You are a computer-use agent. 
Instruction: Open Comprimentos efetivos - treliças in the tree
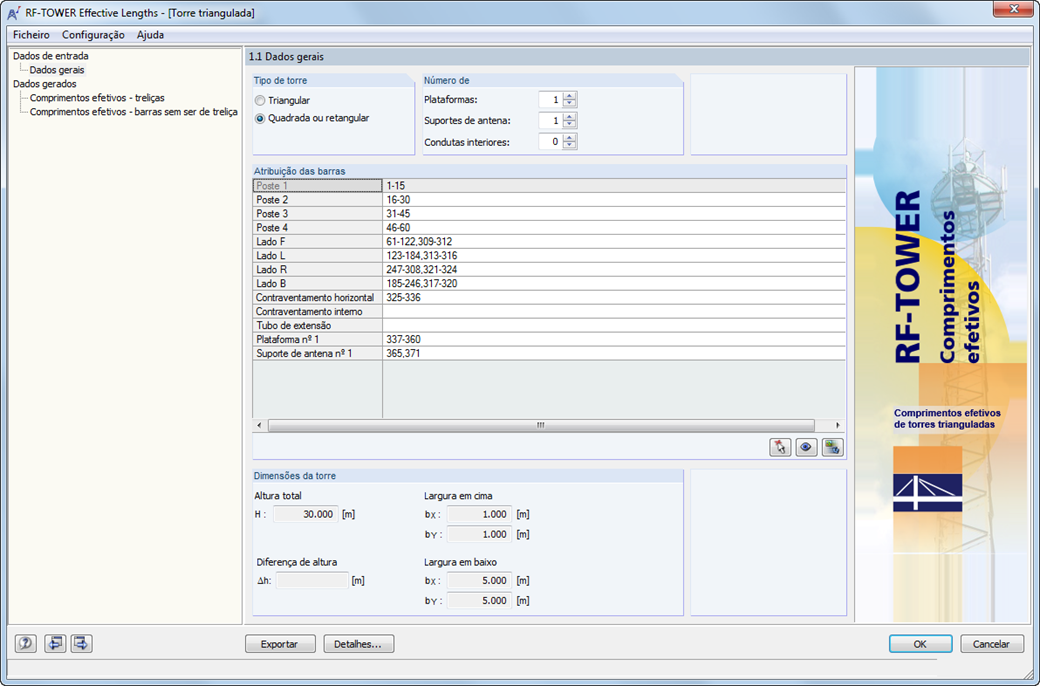[x=97, y=98]
